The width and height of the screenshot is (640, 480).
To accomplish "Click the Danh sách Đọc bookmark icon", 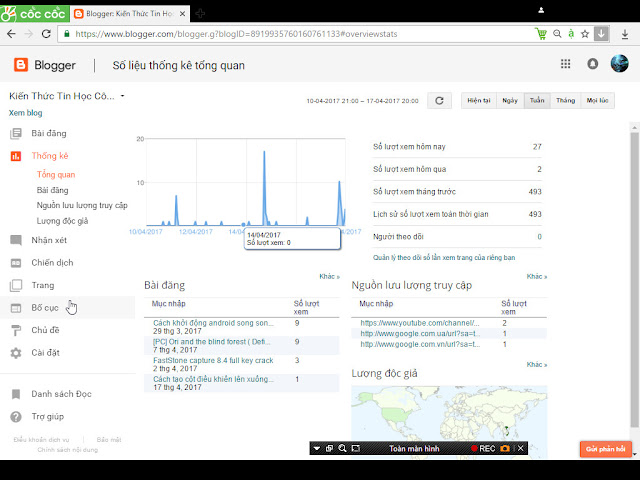I will 16,394.
